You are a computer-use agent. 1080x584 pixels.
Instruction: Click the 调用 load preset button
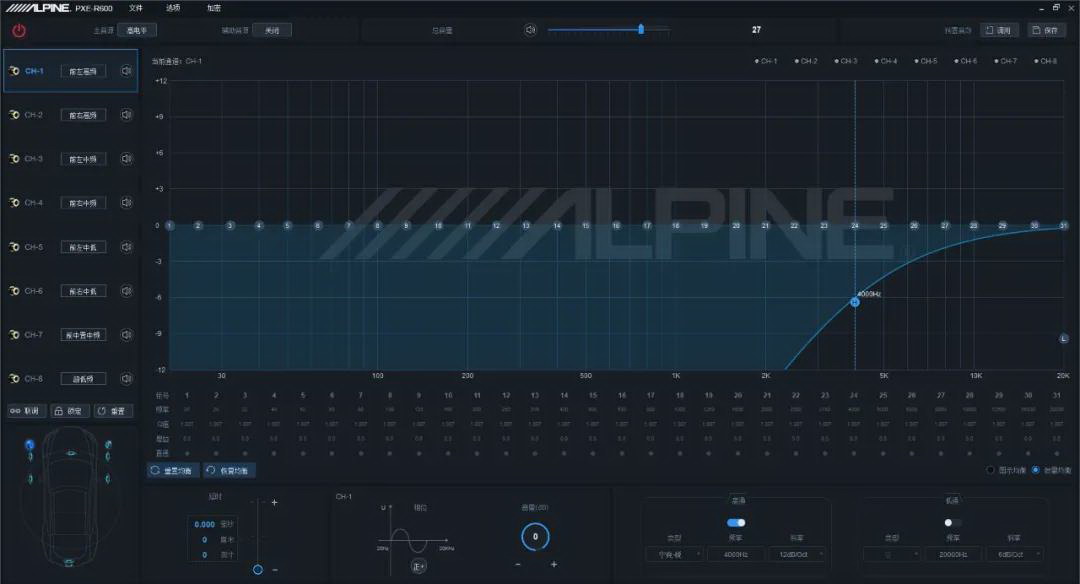click(x=999, y=30)
